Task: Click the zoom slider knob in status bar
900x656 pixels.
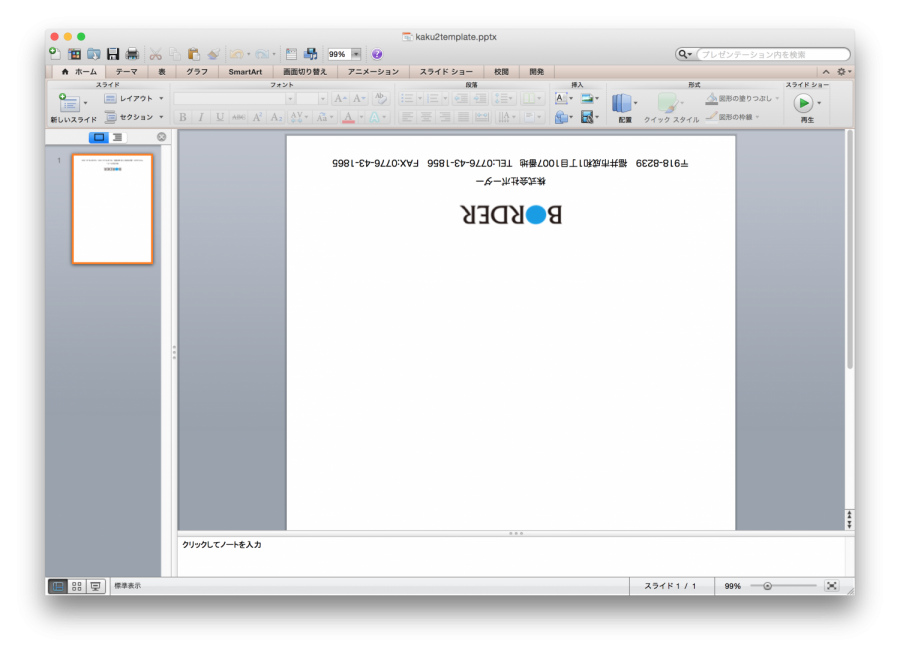Action: pyautogui.click(x=767, y=586)
